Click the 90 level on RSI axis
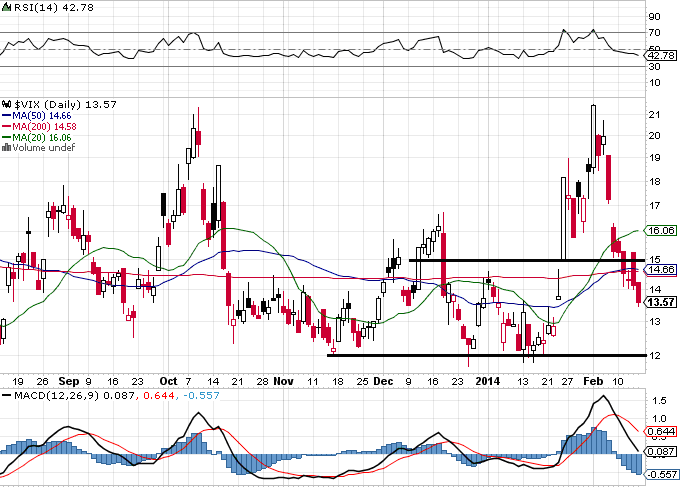 click(654, 17)
